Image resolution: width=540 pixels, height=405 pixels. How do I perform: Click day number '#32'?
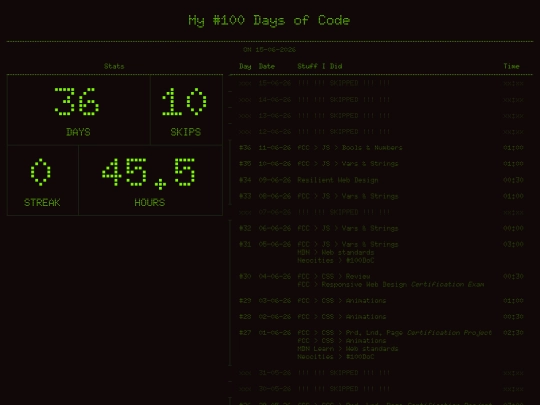tap(245, 228)
